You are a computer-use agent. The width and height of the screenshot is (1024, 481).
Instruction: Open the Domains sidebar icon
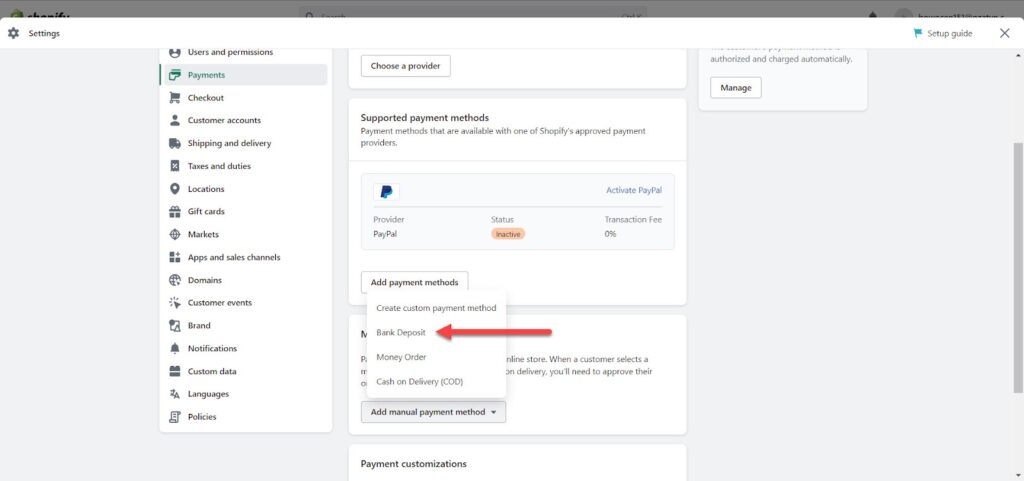(x=174, y=280)
